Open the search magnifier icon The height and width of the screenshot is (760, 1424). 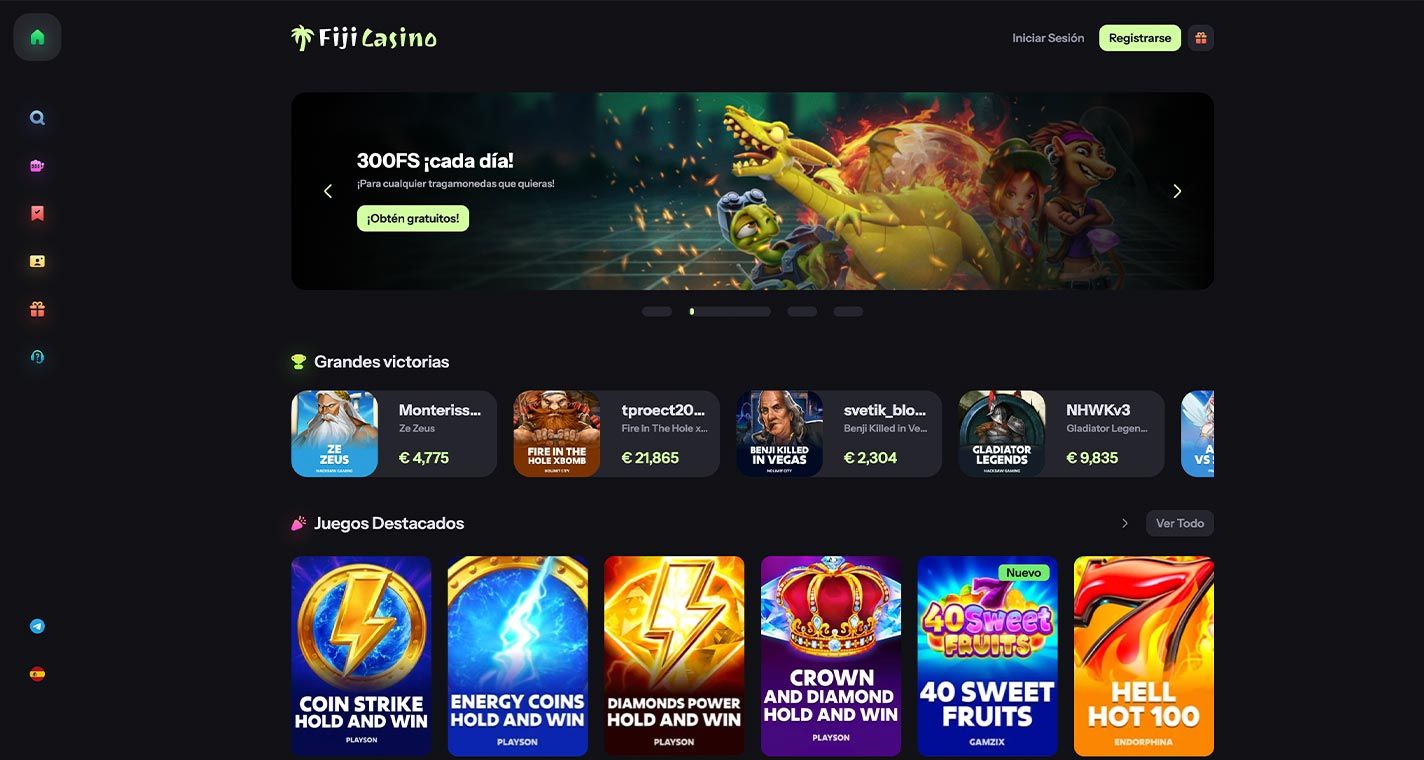pyautogui.click(x=37, y=118)
